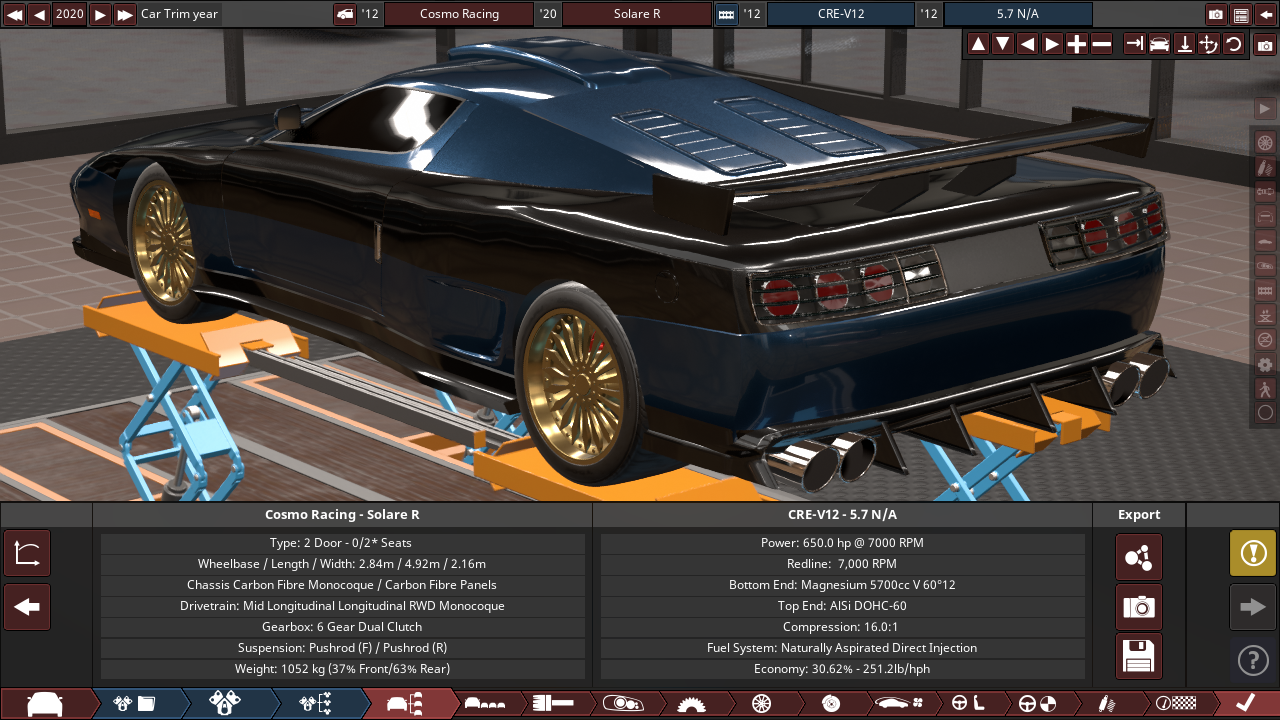1280x720 pixels.
Task: Click the export camera photo button
Action: coord(1139,607)
